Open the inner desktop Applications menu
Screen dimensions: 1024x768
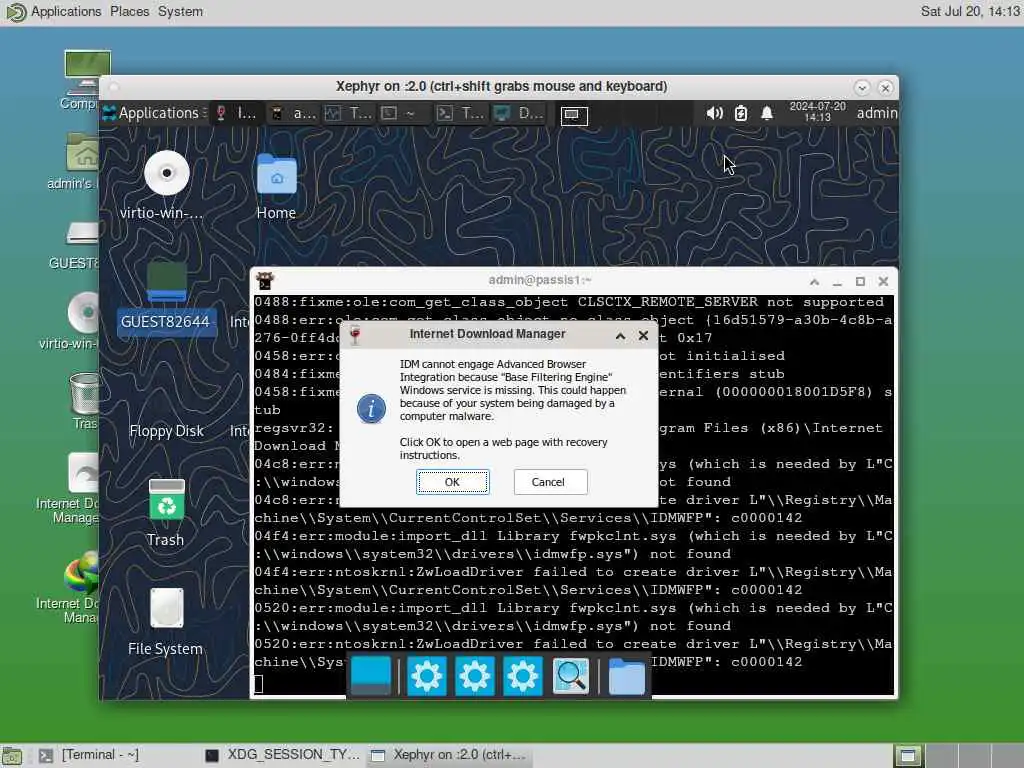[154, 113]
